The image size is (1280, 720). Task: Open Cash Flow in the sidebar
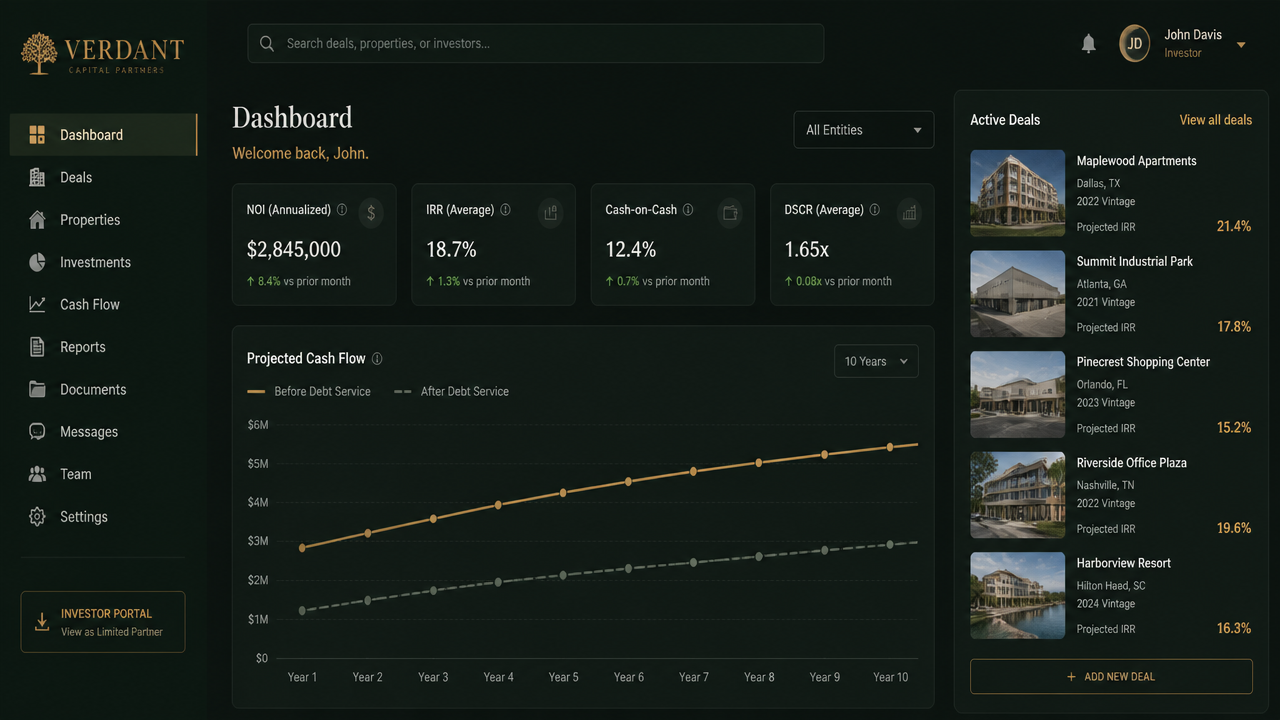pyautogui.click(x=103, y=304)
